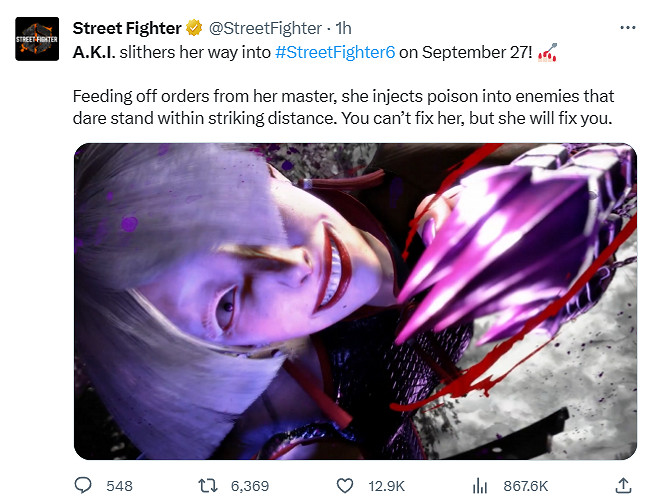Open the #StreetFighter6 hashtag link
Screen dimensions: 655x503
[x=334, y=51]
